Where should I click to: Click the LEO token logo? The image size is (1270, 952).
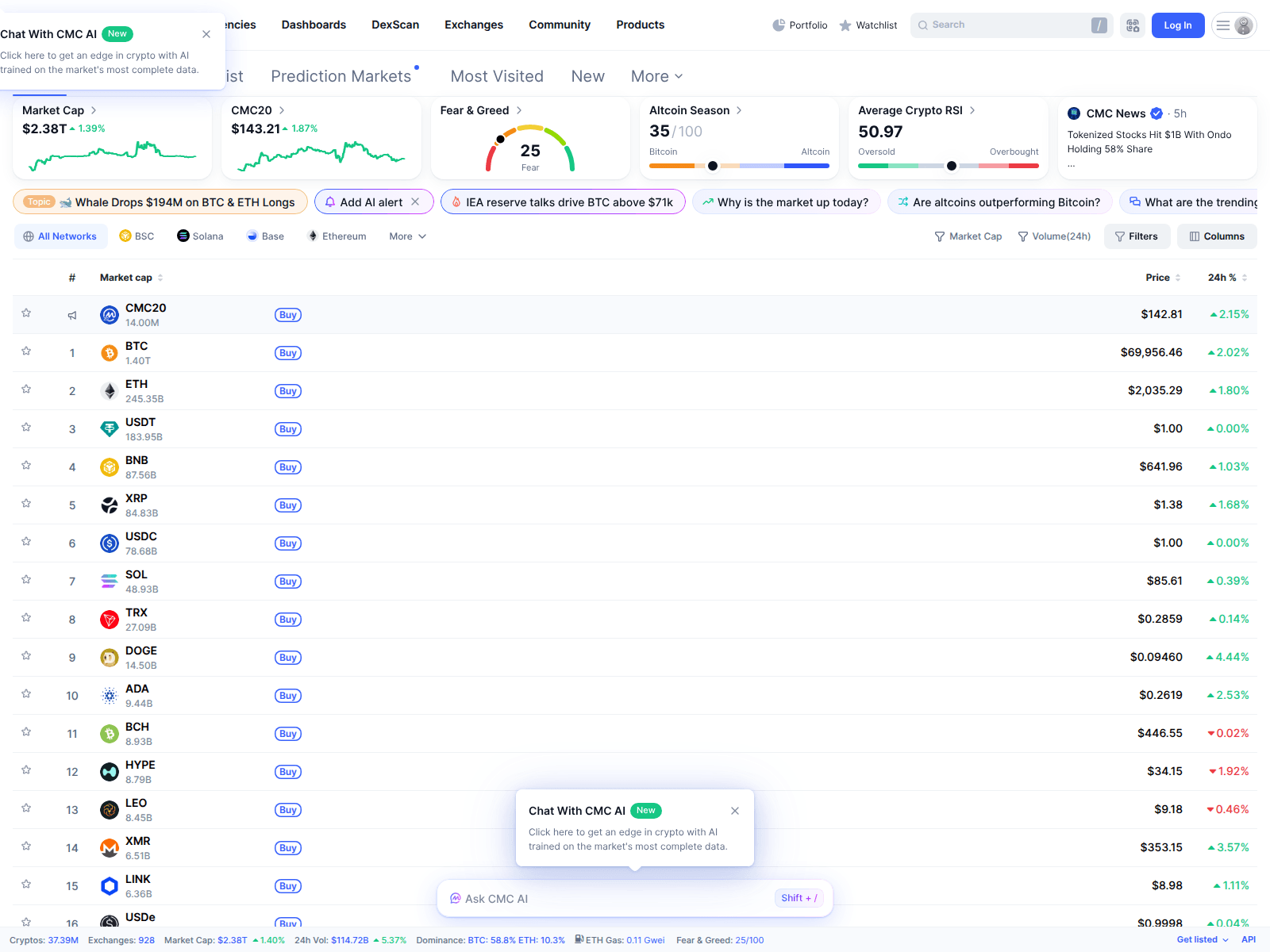(110, 810)
